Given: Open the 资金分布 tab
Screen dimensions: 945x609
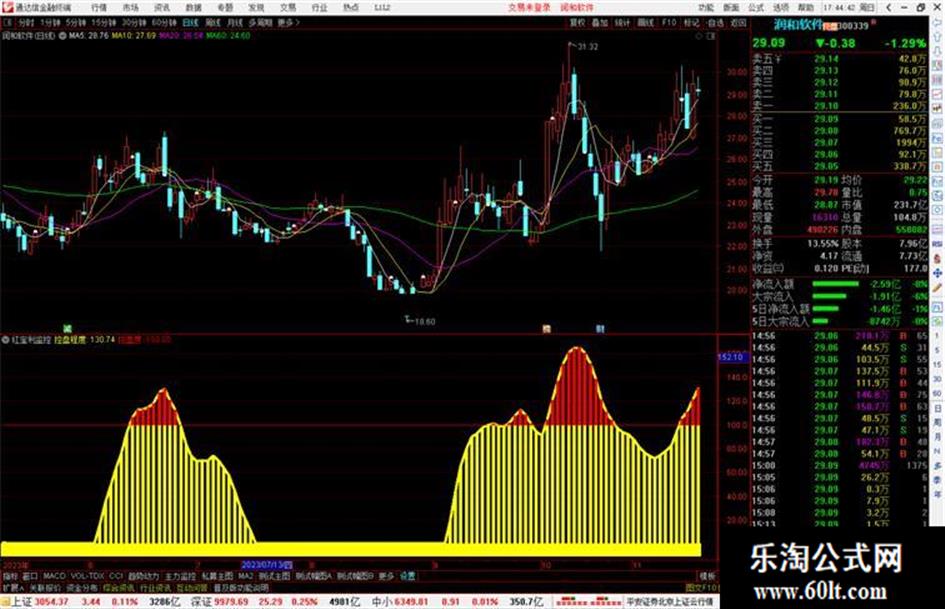Looking at the screenshot, I should coord(82,587).
